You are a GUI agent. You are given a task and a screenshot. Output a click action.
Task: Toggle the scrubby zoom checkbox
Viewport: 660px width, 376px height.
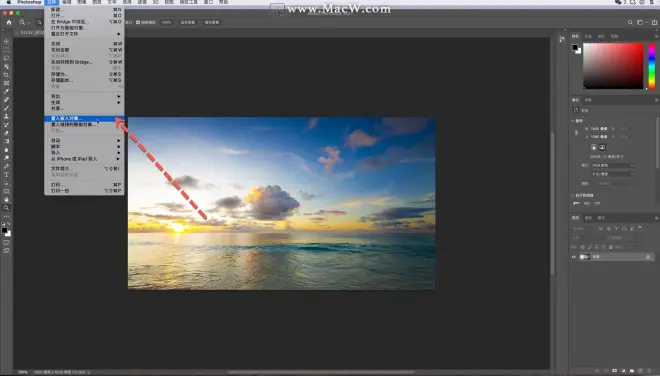click(138, 22)
